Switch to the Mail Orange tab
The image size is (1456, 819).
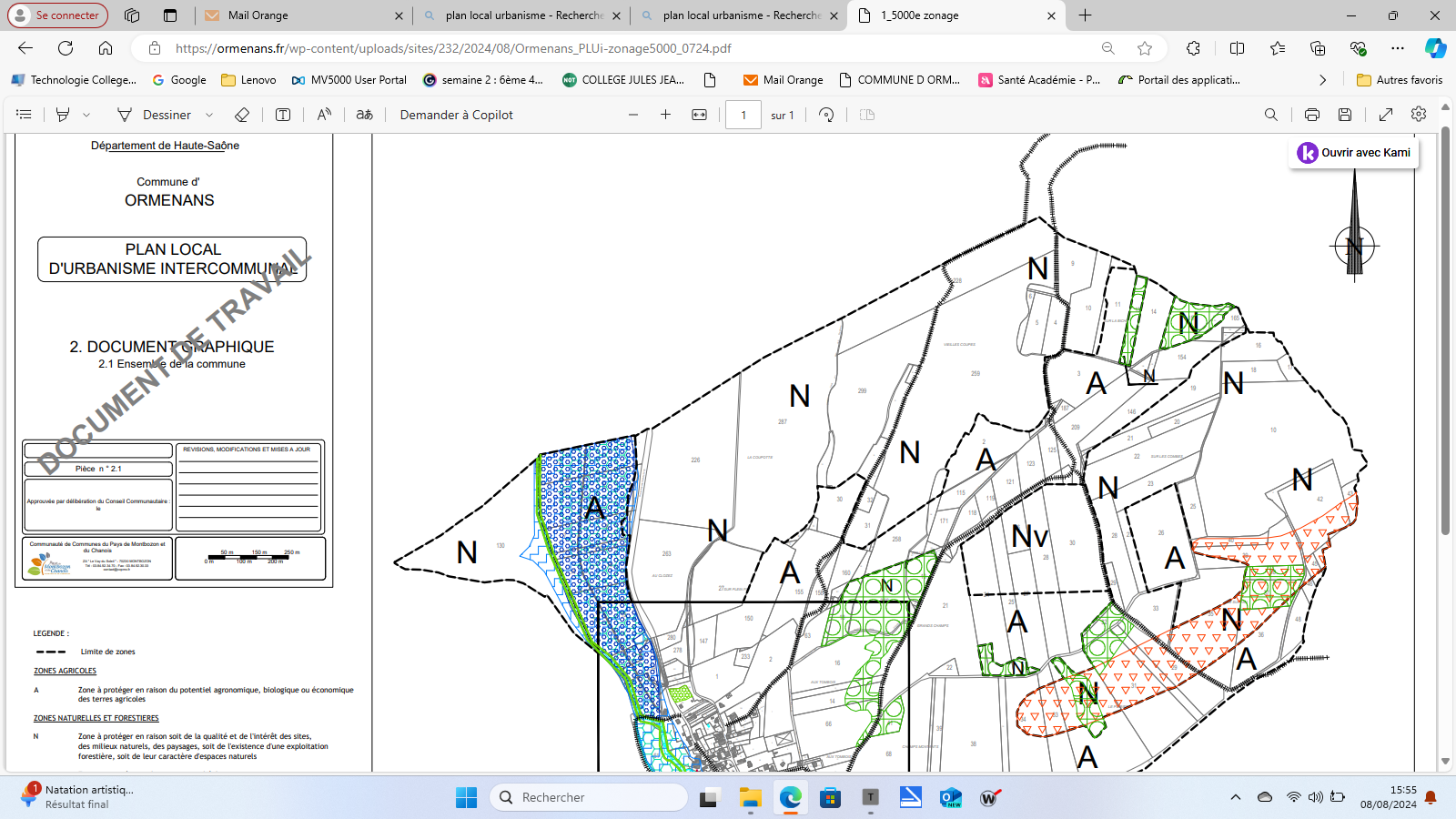(x=303, y=15)
